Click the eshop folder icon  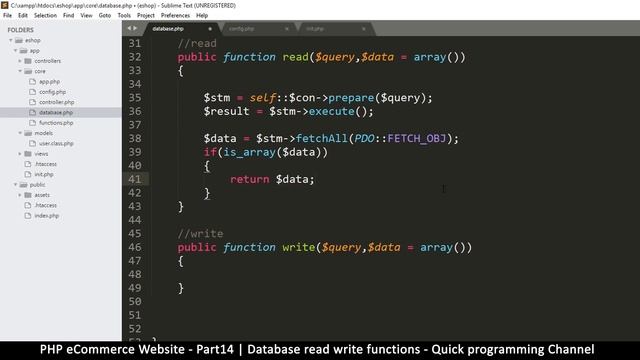point(19,40)
